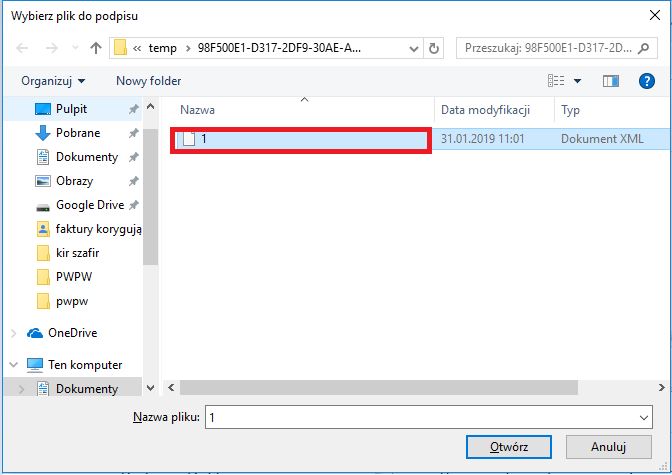Click the Up one level arrow icon

96,48
